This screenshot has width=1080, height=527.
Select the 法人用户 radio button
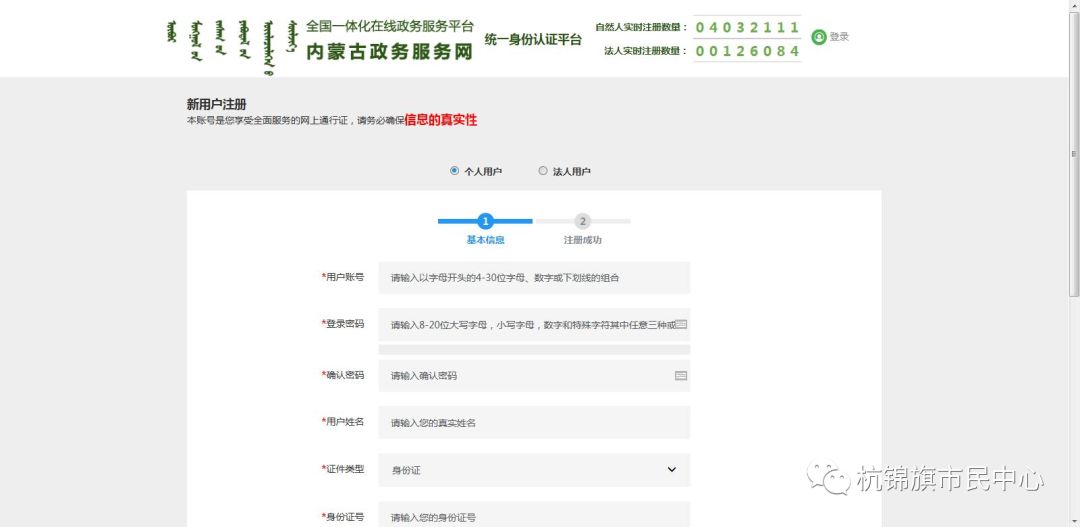(x=543, y=171)
